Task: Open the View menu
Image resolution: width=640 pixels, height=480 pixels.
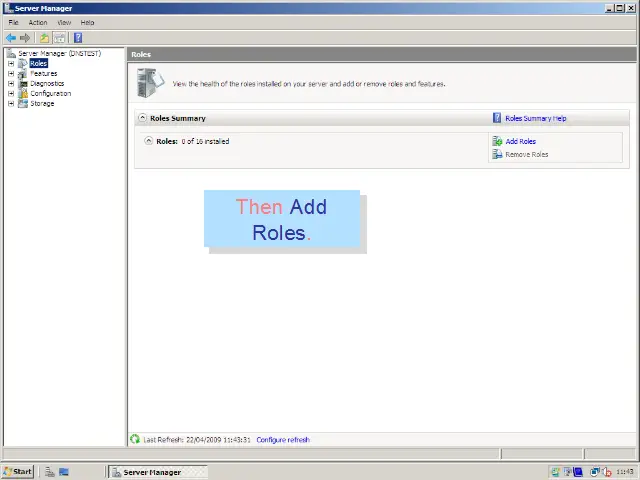Action: tap(64, 22)
